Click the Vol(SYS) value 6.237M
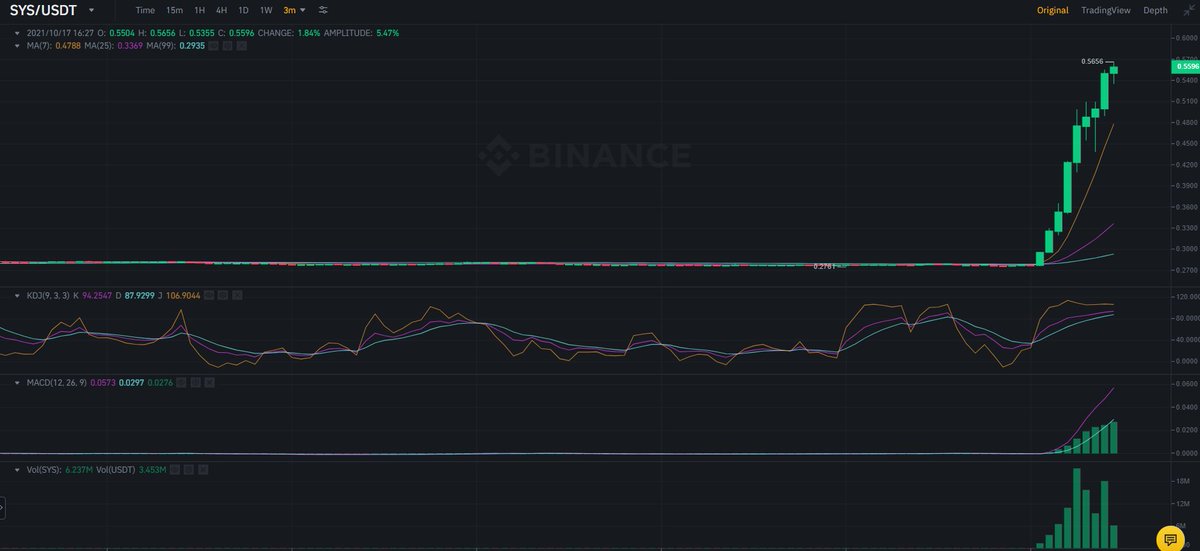 click(x=79, y=470)
